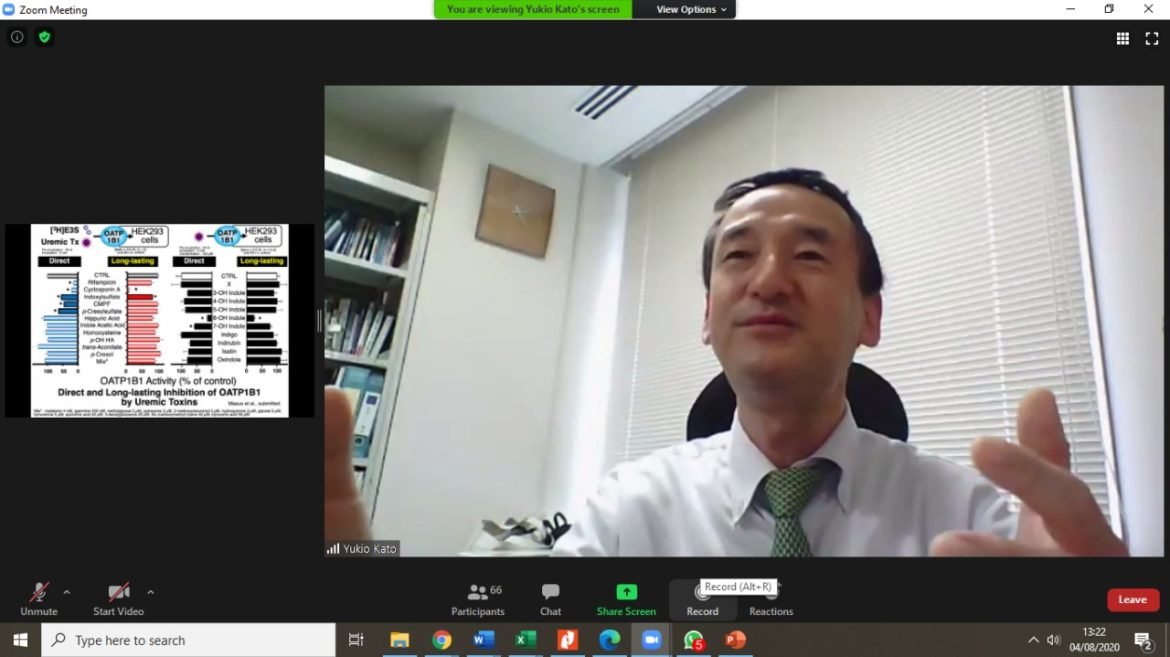Screen dimensions: 1170x657
Task: Open Excel from the taskbar
Action: click(x=526, y=640)
